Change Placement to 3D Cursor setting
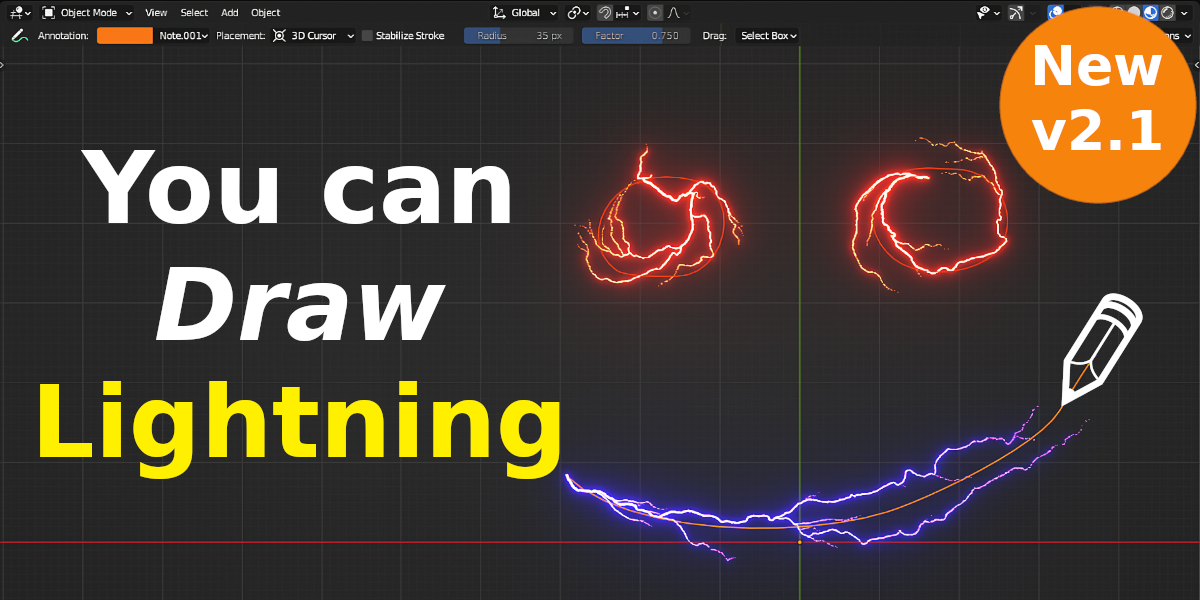 click(x=313, y=35)
